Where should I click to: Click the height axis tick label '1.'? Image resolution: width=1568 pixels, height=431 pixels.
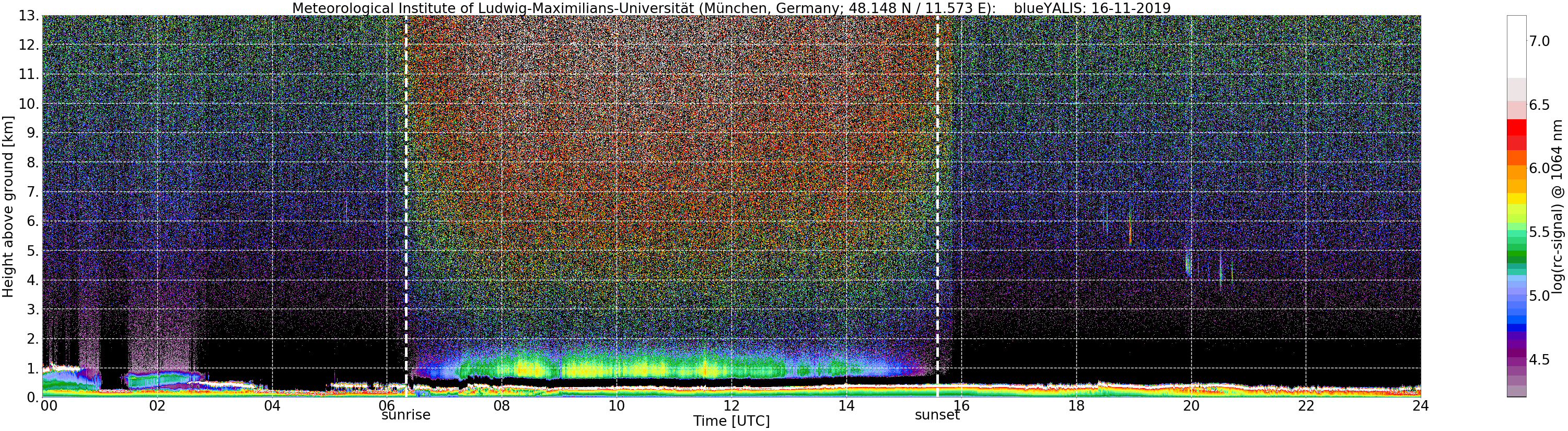33,368
